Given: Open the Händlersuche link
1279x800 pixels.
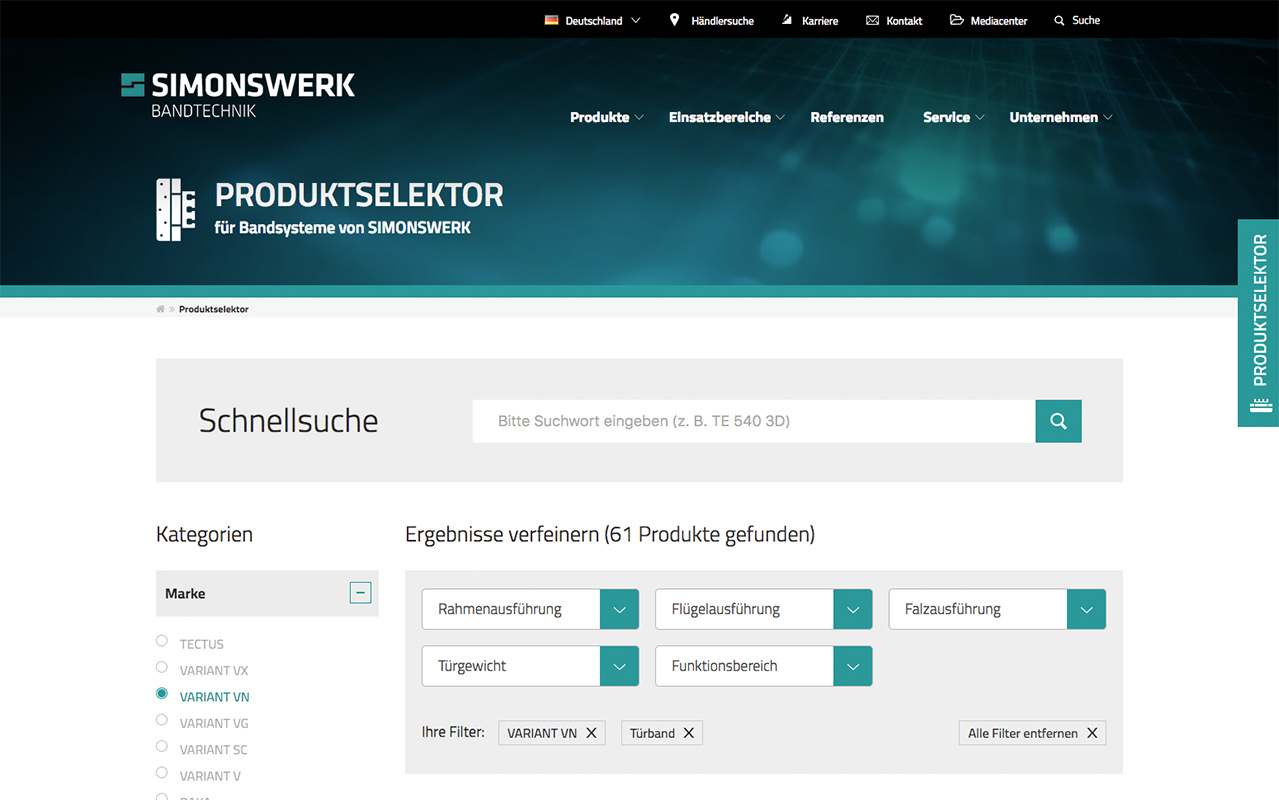Looking at the screenshot, I should [722, 21].
